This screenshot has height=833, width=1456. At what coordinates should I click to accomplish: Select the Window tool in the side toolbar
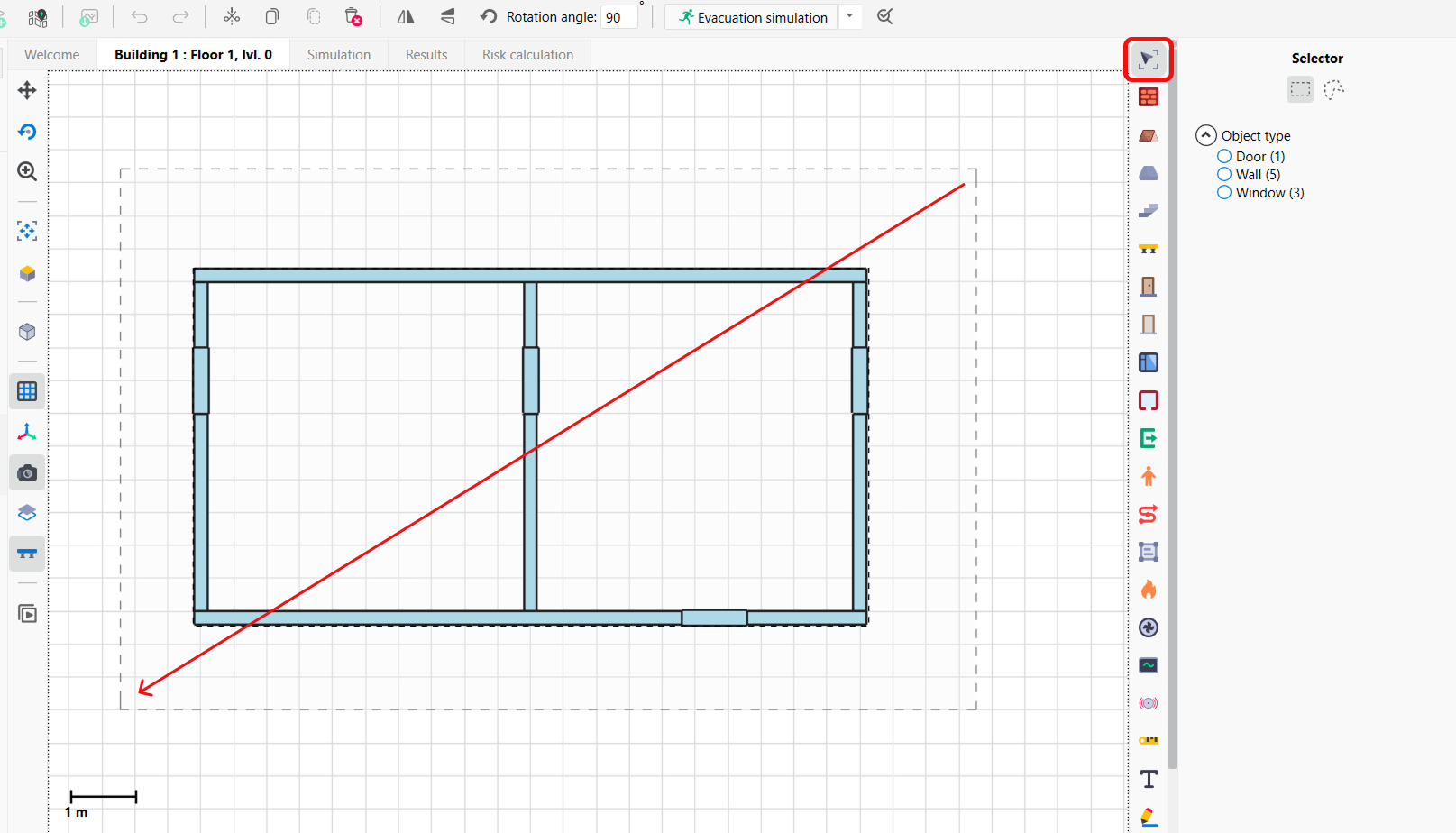(x=1148, y=362)
